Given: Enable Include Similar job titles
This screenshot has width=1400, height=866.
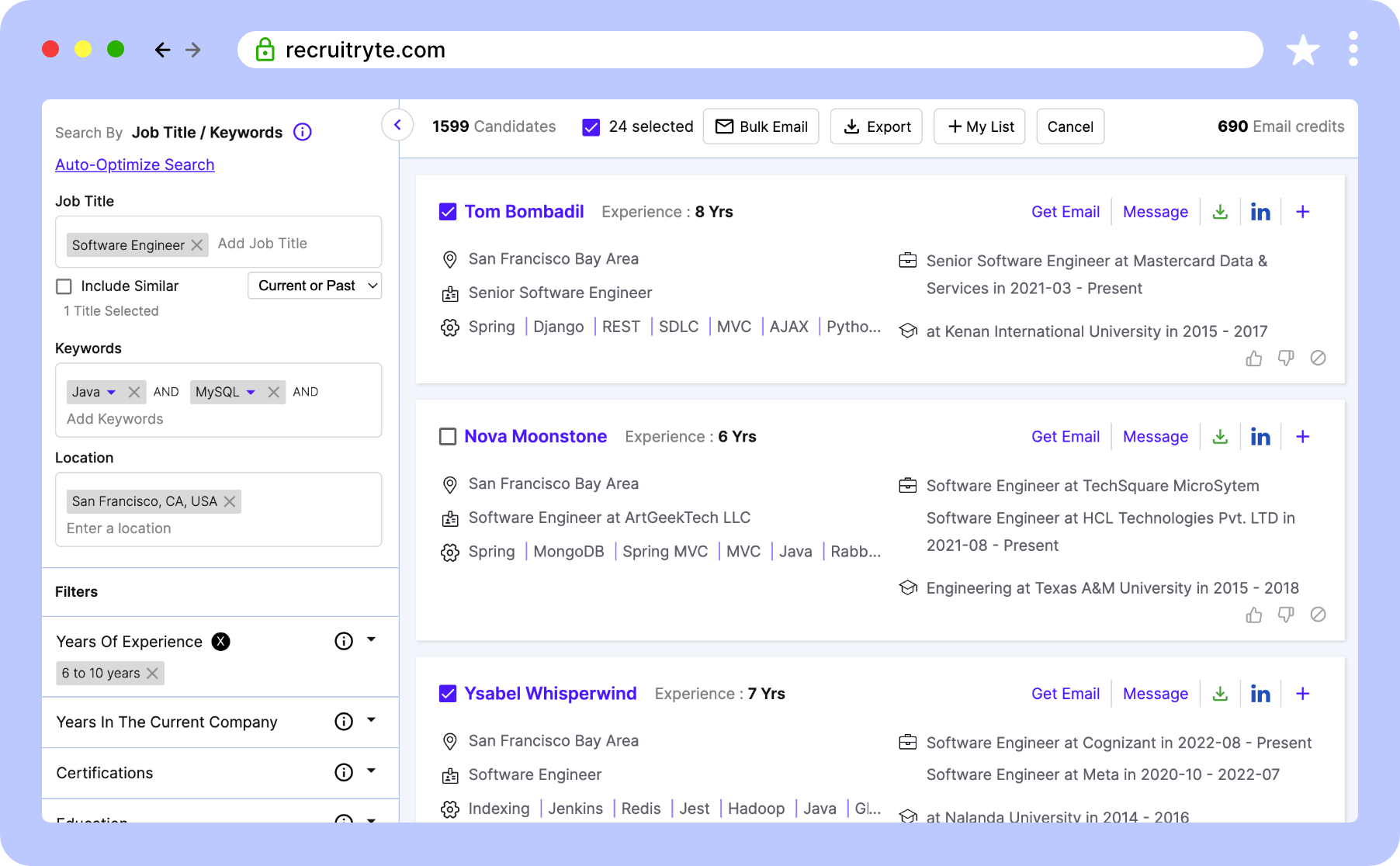Looking at the screenshot, I should (x=64, y=286).
